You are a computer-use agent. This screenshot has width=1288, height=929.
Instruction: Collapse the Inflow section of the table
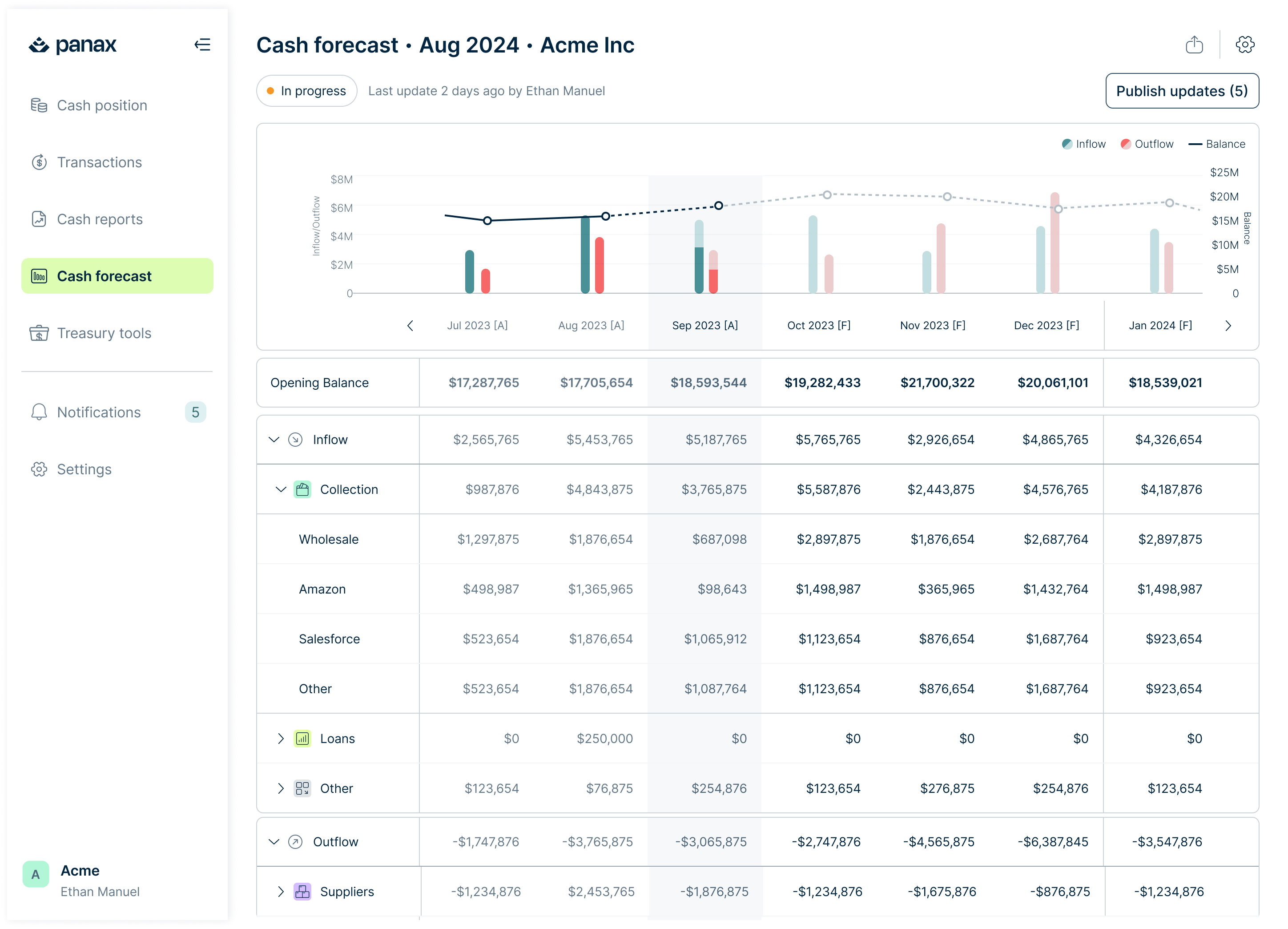point(274,439)
